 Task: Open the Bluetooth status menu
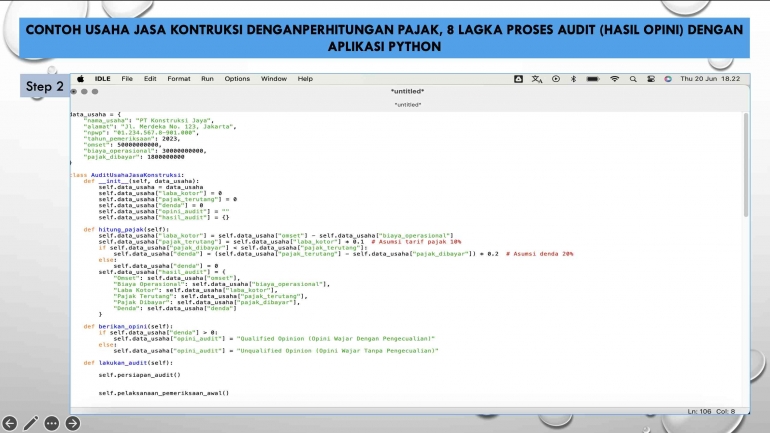click(x=573, y=79)
